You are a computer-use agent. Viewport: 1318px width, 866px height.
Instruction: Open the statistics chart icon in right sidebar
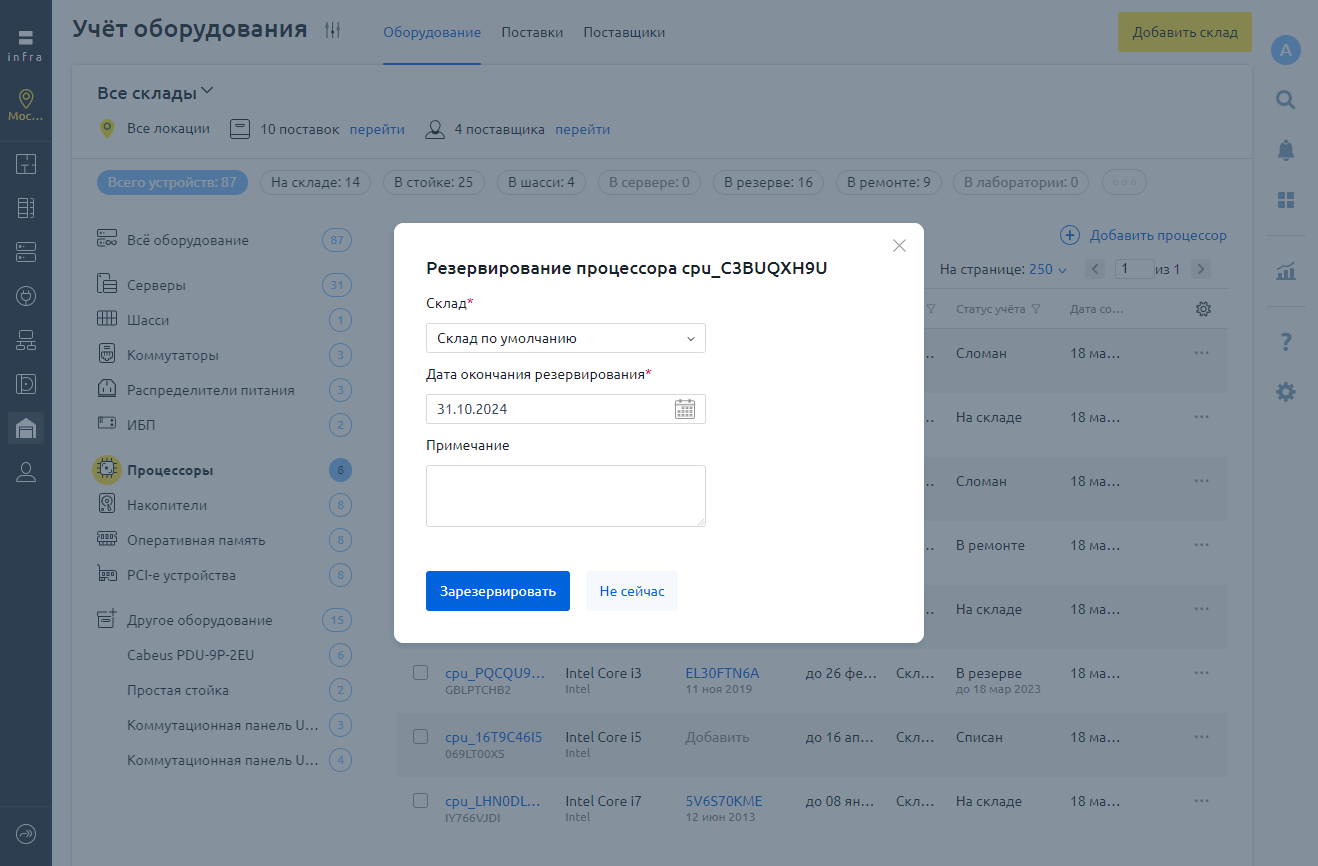pos(1285,271)
